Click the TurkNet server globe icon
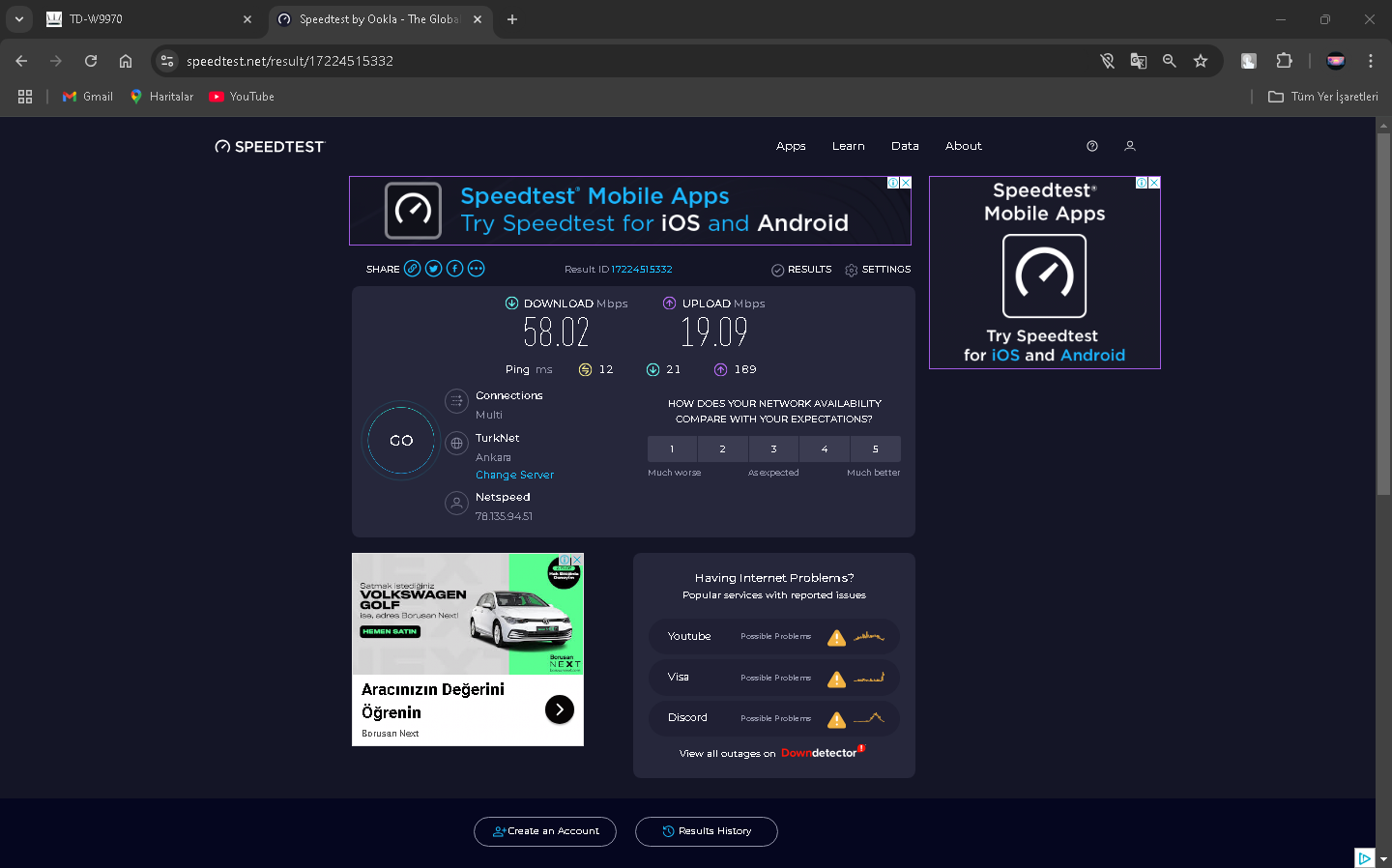Image resolution: width=1392 pixels, height=868 pixels. tap(456, 444)
